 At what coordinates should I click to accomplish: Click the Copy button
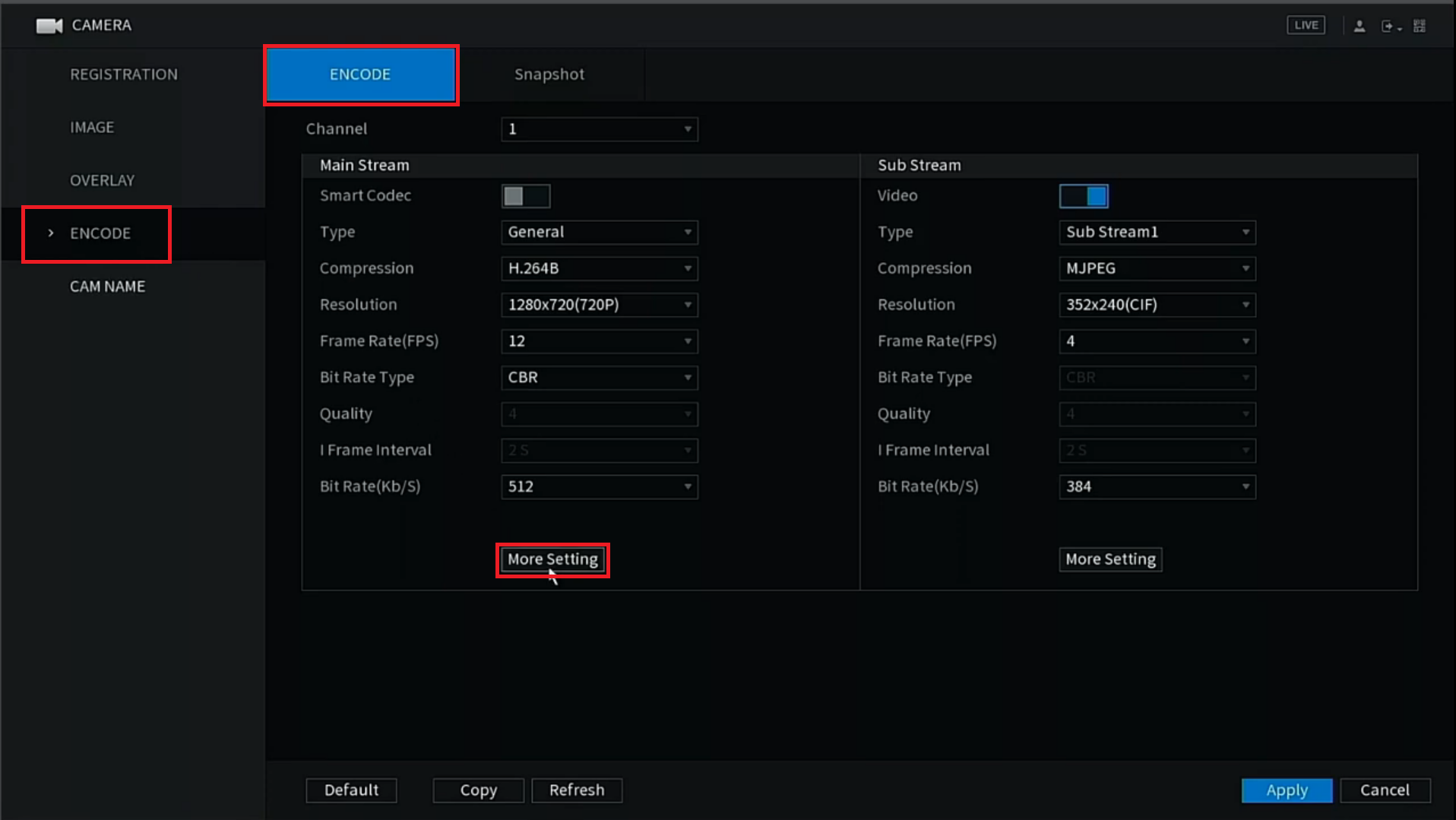tap(478, 790)
